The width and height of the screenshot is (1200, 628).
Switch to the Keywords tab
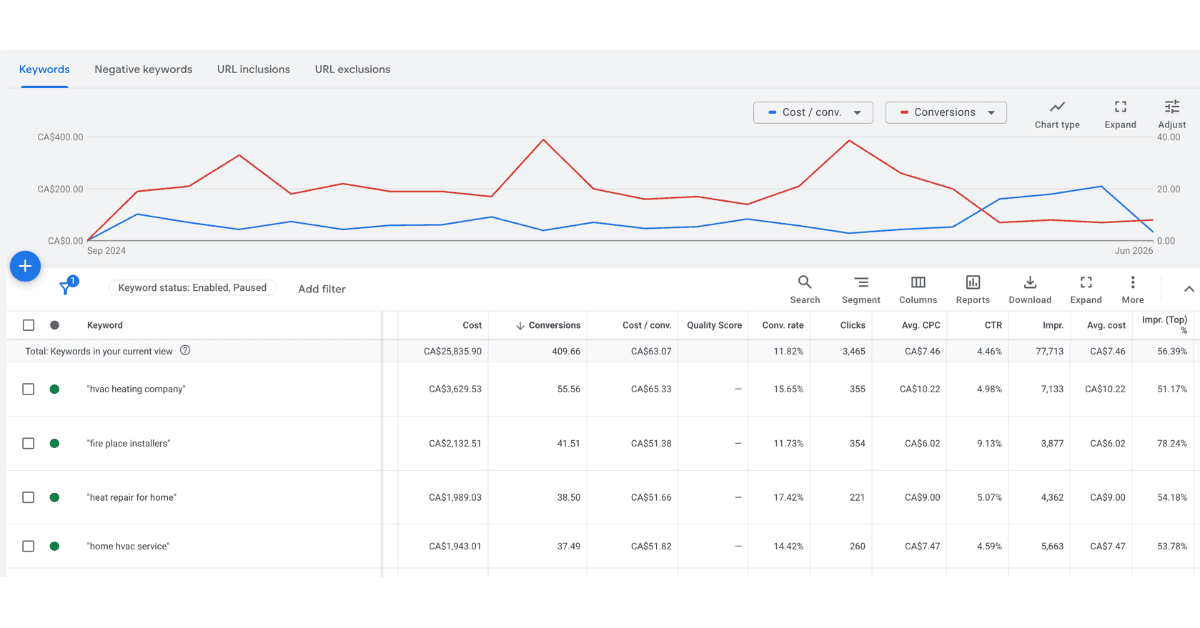click(44, 69)
